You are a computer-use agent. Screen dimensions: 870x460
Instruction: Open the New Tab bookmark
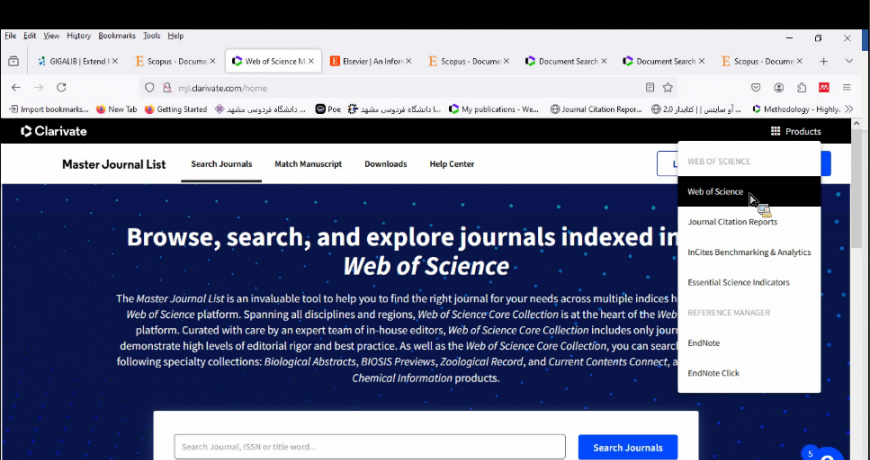pyautogui.click(x=117, y=109)
